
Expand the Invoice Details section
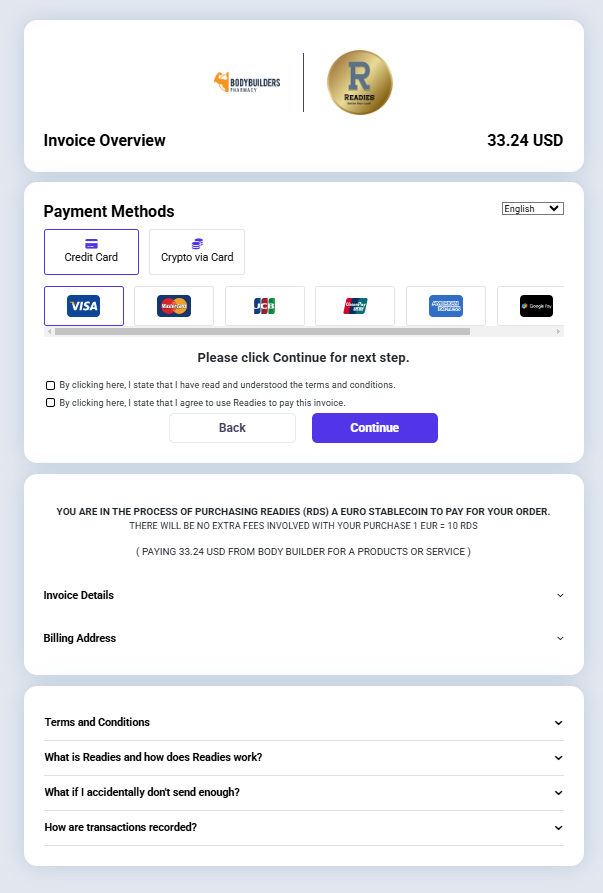tap(303, 595)
